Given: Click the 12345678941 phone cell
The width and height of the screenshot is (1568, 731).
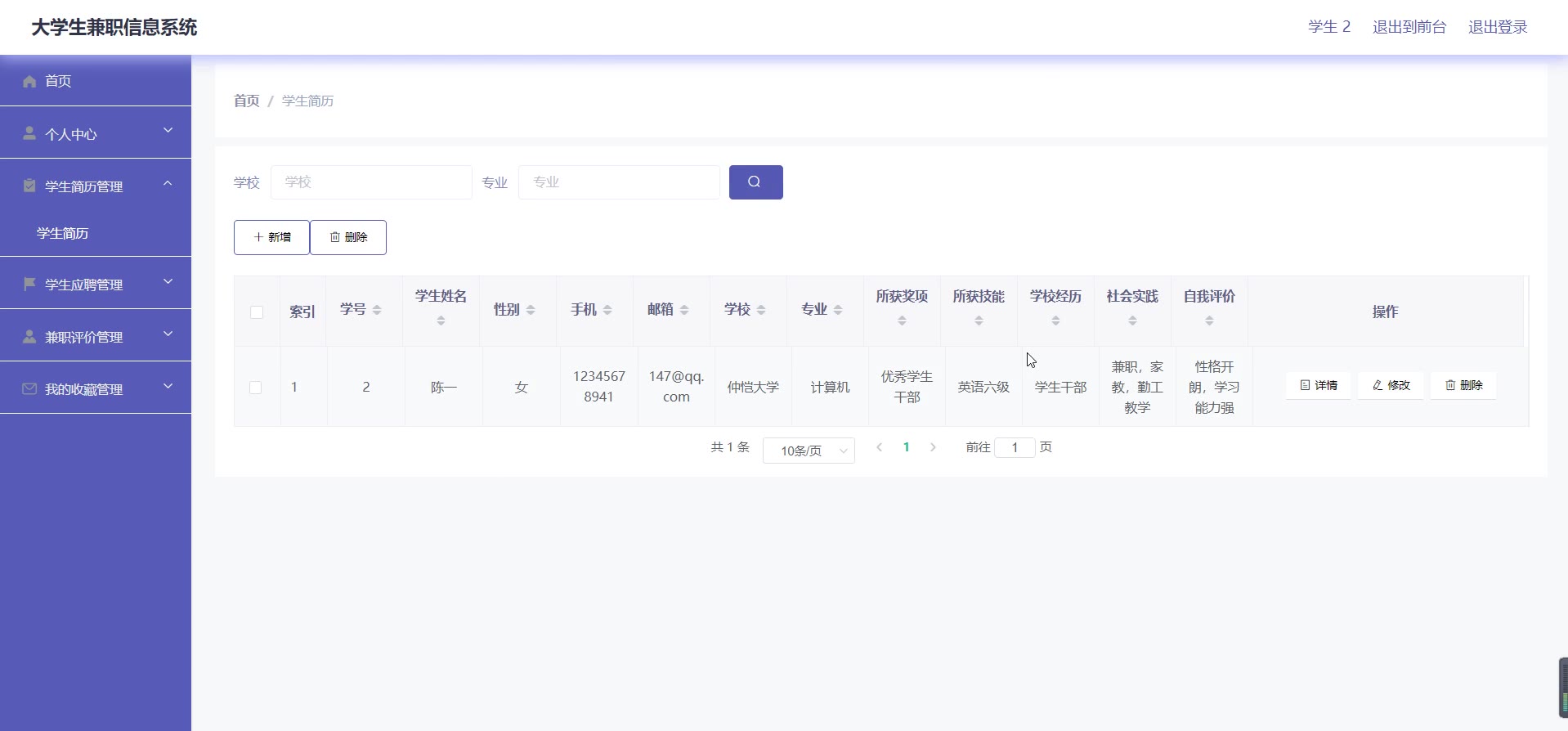Looking at the screenshot, I should pyautogui.click(x=598, y=387).
